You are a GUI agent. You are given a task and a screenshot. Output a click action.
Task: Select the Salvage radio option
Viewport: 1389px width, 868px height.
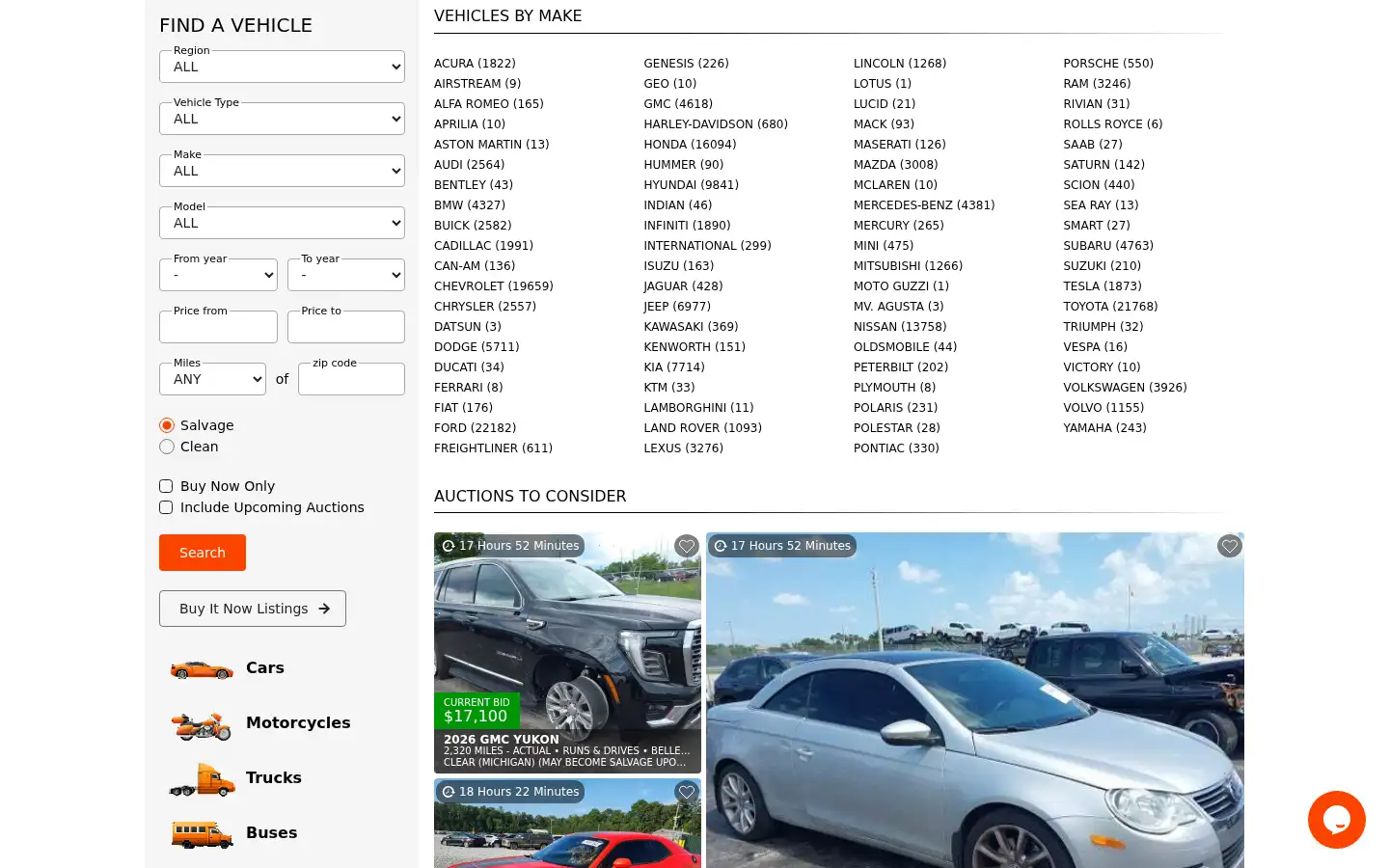[167, 425]
